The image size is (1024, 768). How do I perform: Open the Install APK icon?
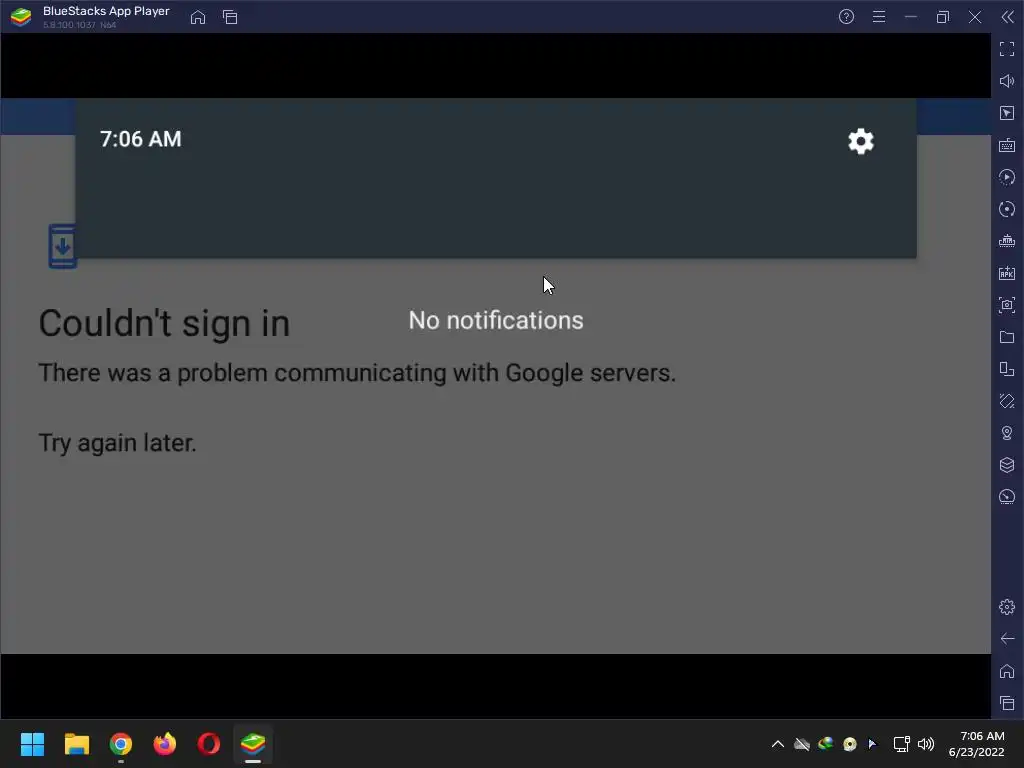click(1007, 273)
